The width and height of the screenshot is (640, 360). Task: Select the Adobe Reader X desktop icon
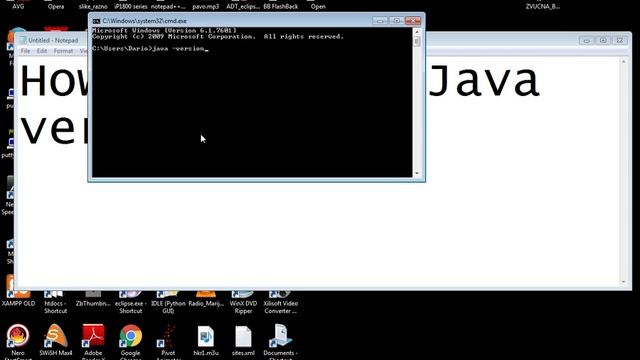click(93, 336)
